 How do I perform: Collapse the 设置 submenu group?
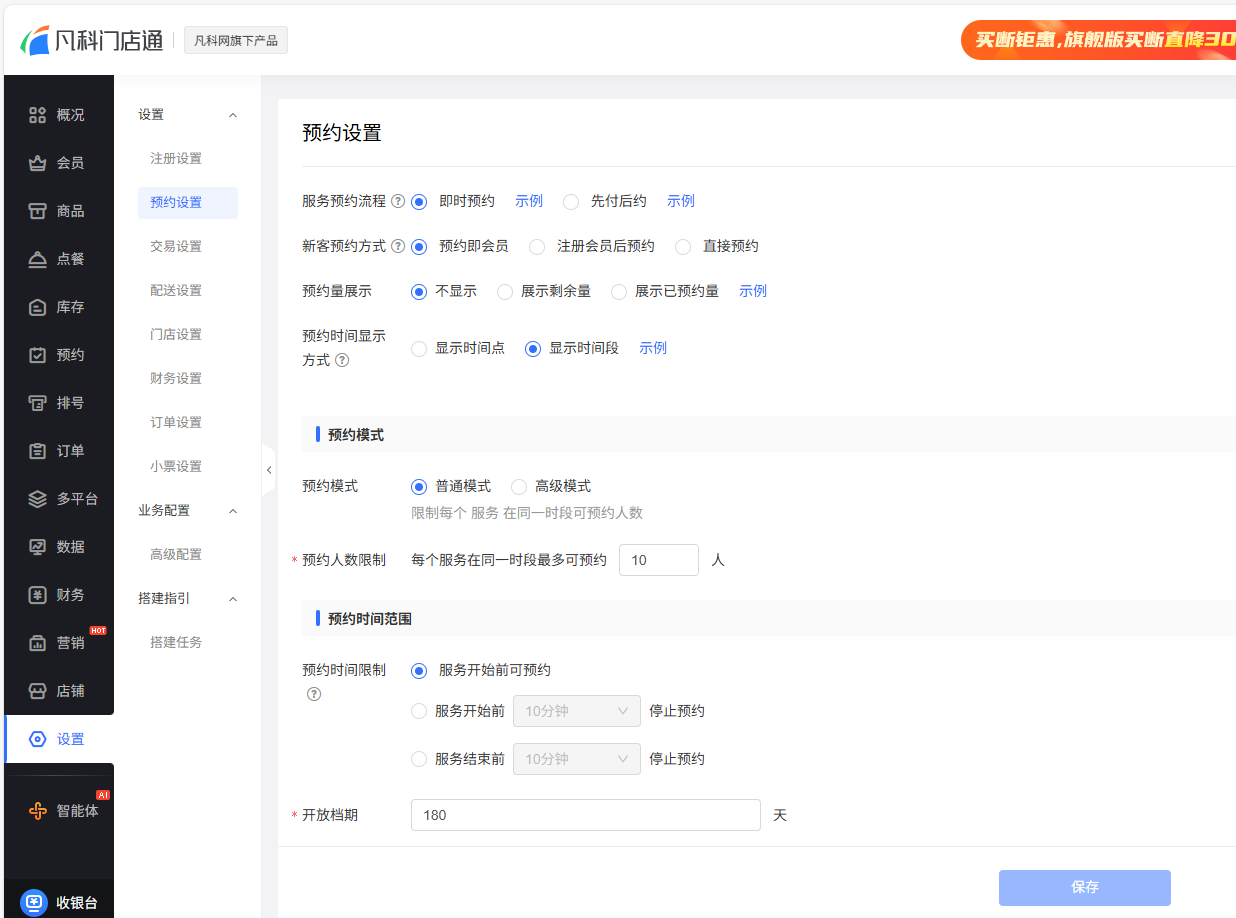pos(233,115)
